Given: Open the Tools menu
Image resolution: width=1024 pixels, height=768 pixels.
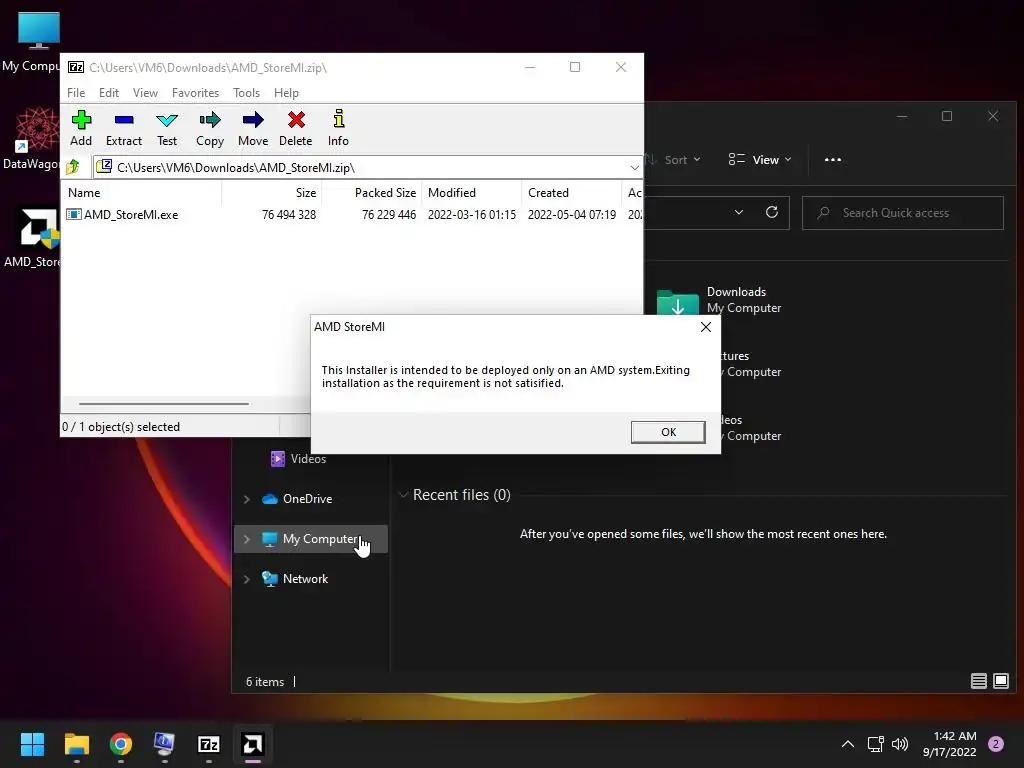Looking at the screenshot, I should (x=246, y=93).
